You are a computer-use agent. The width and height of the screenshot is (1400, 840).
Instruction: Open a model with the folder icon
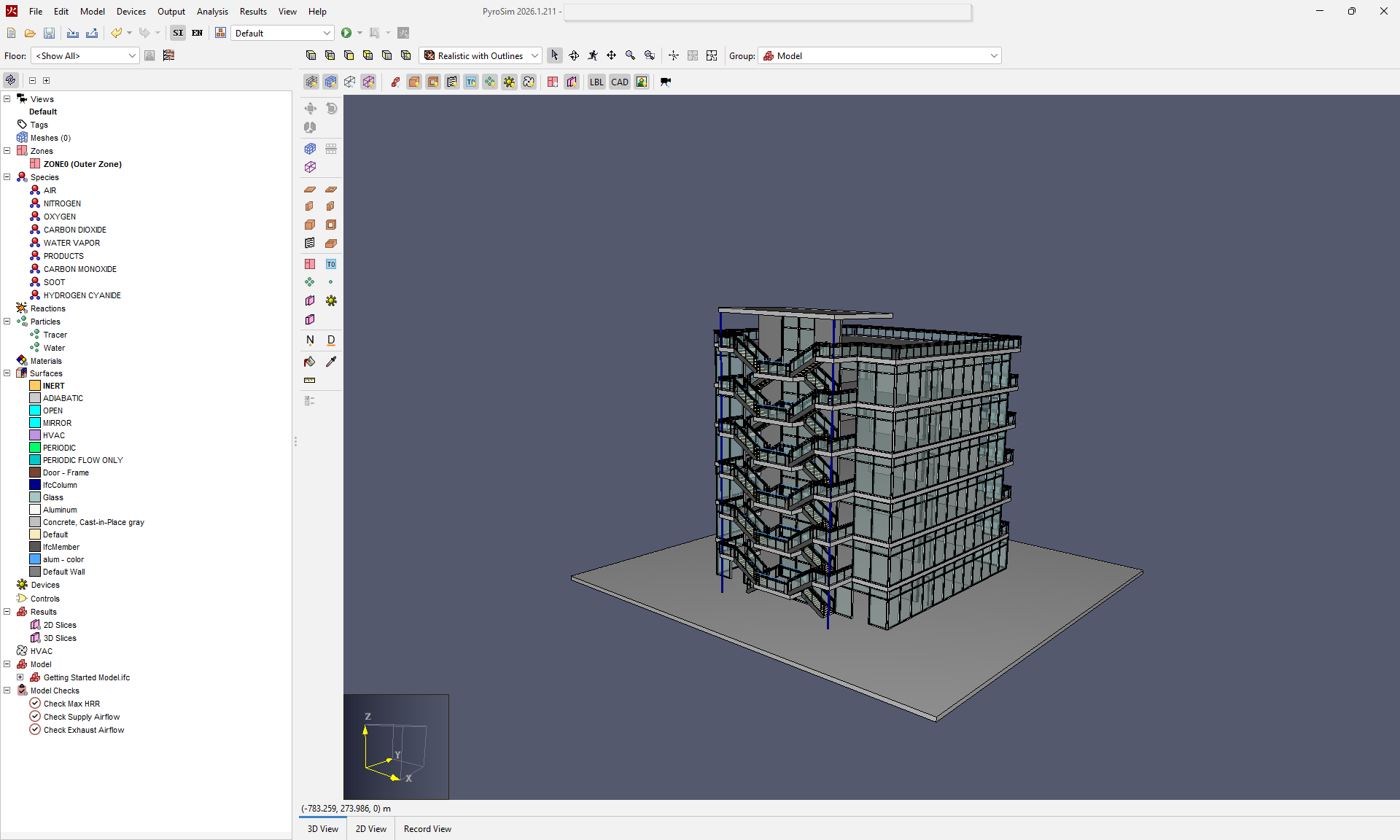(30, 33)
